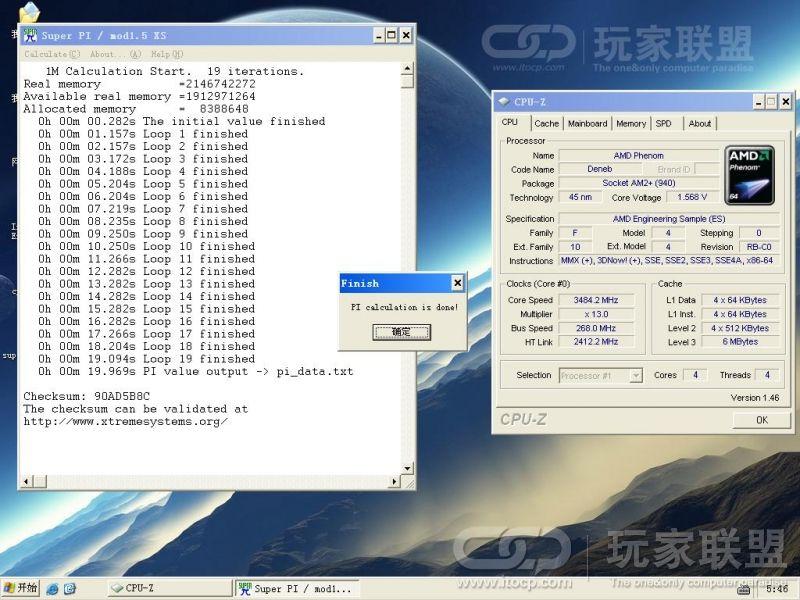This screenshot has height=600, width=800.
Task: Click the Package value Socket AM2+ (940)
Action: 639,183
